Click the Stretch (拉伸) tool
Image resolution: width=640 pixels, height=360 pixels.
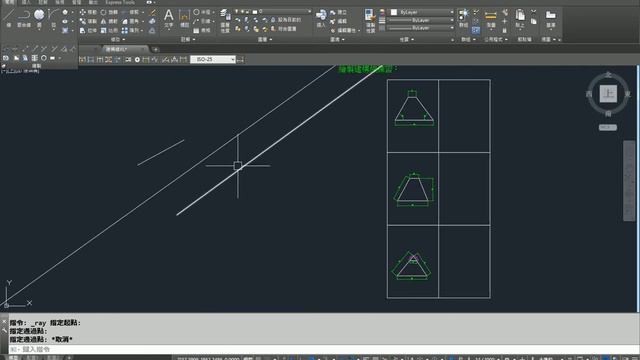(x=88, y=31)
